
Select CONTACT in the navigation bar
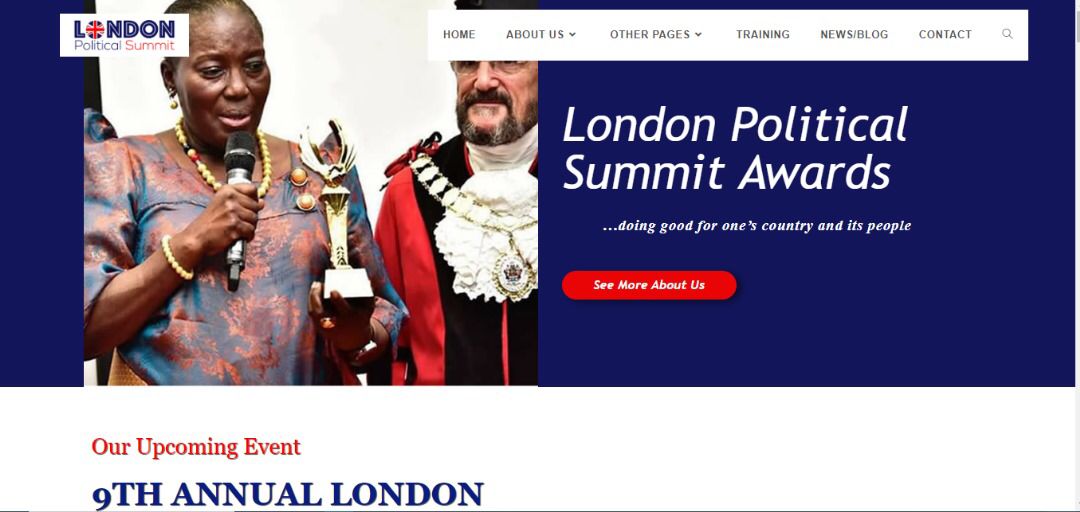[945, 34]
